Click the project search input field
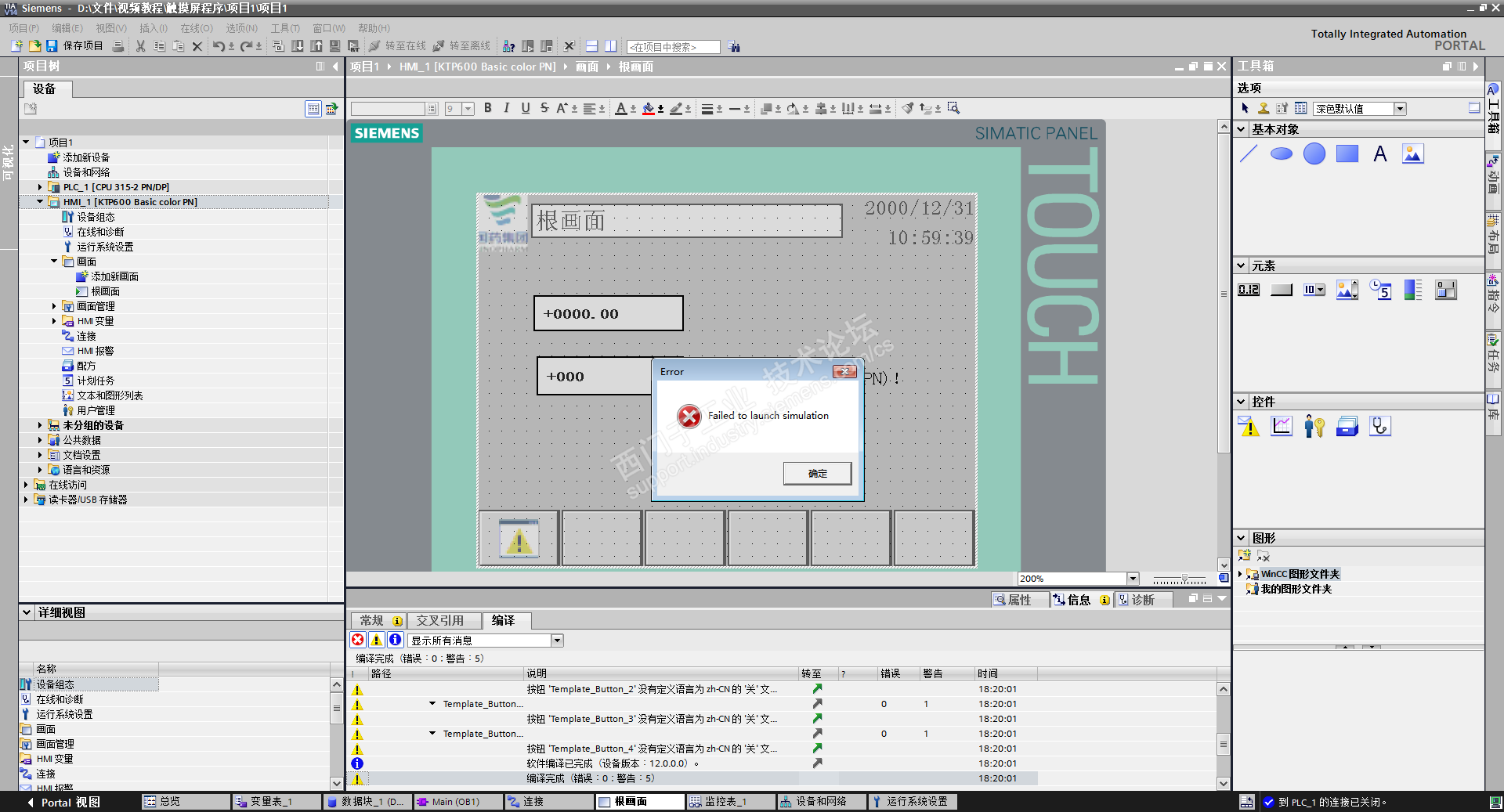This screenshot has width=1504, height=812. [x=673, y=47]
